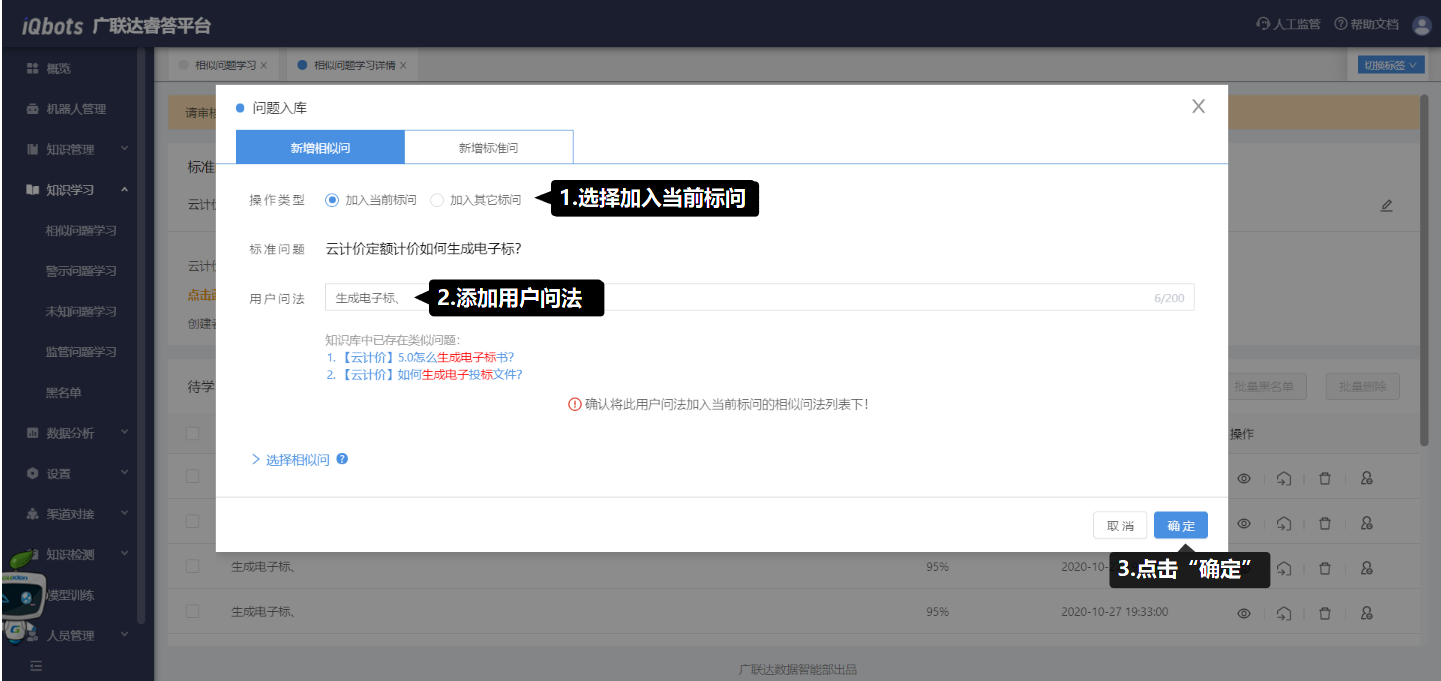The width and height of the screenshot is (1441, 681).
Task: Click the help icon next to 选择相似问
Action: [343, 459]
